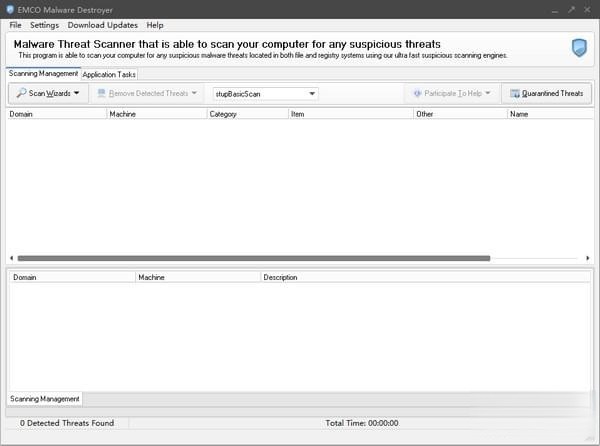
Task: Maximize the EMCO Malware Destroyer window
Action: (571, 10)
